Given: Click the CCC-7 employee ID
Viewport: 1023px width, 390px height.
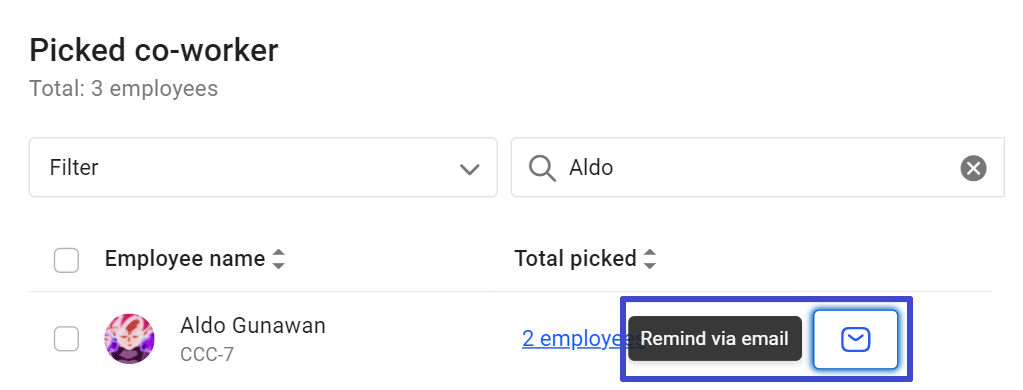Looking at the screenshot, I should pos(206,355).
